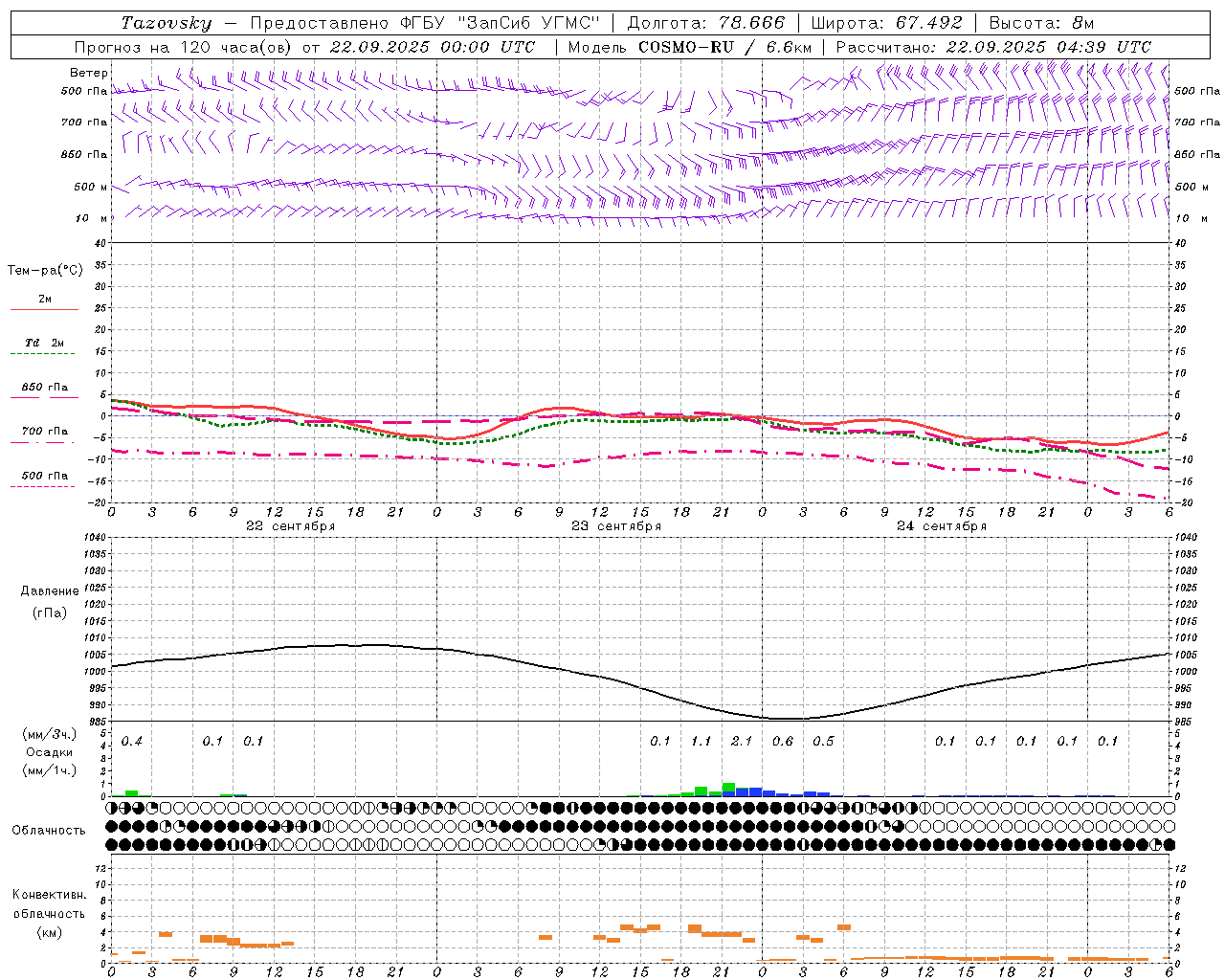Click the 12 value on right convective cloud axis
This screenshot has height=980, width=1225.
[1180, 869]
